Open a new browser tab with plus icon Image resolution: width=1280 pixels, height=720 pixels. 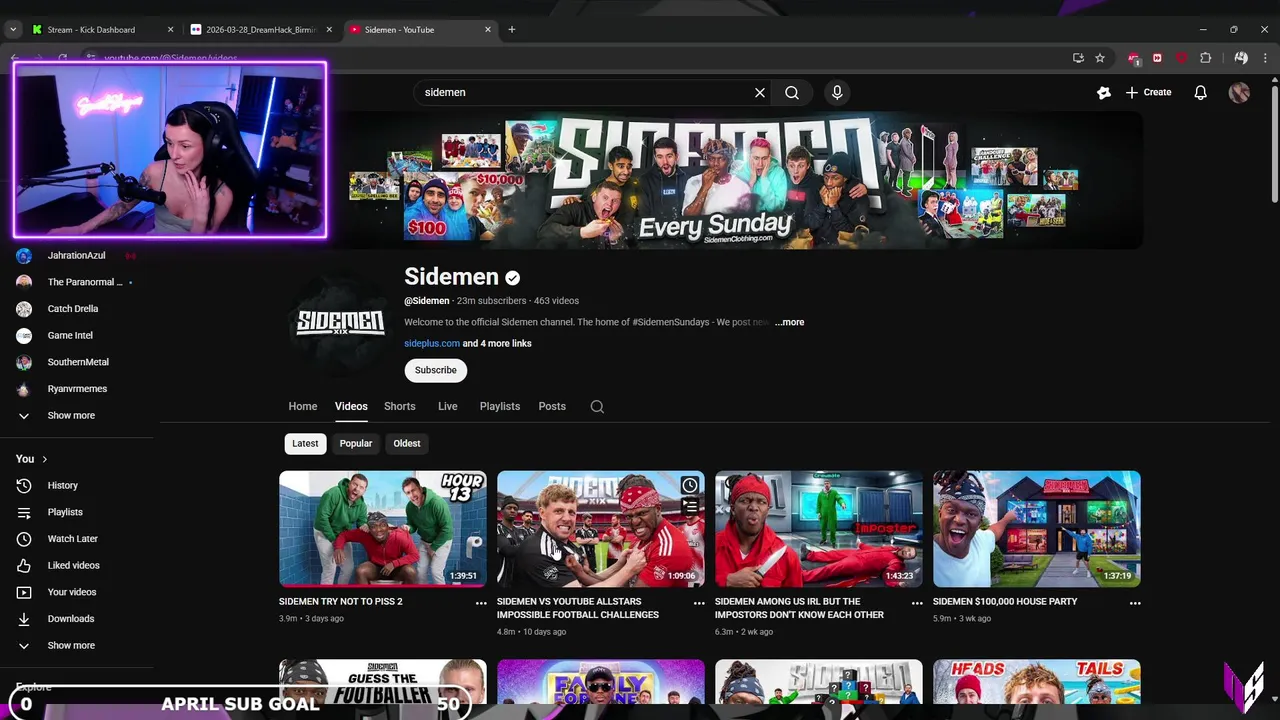point(512,29)
